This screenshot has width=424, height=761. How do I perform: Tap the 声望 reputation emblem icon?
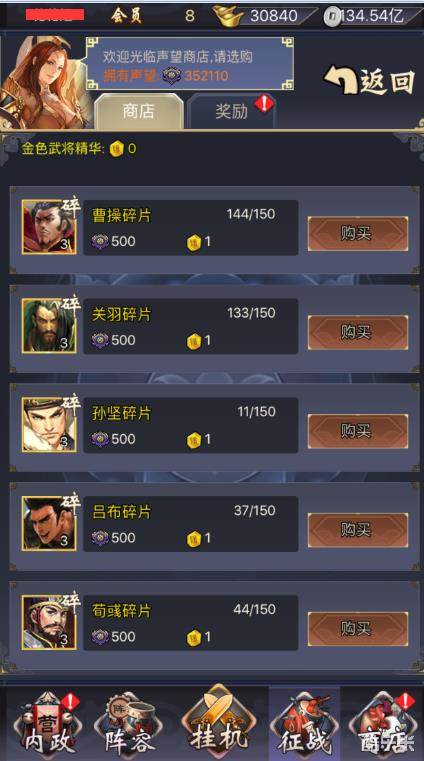tap(171, 76)
